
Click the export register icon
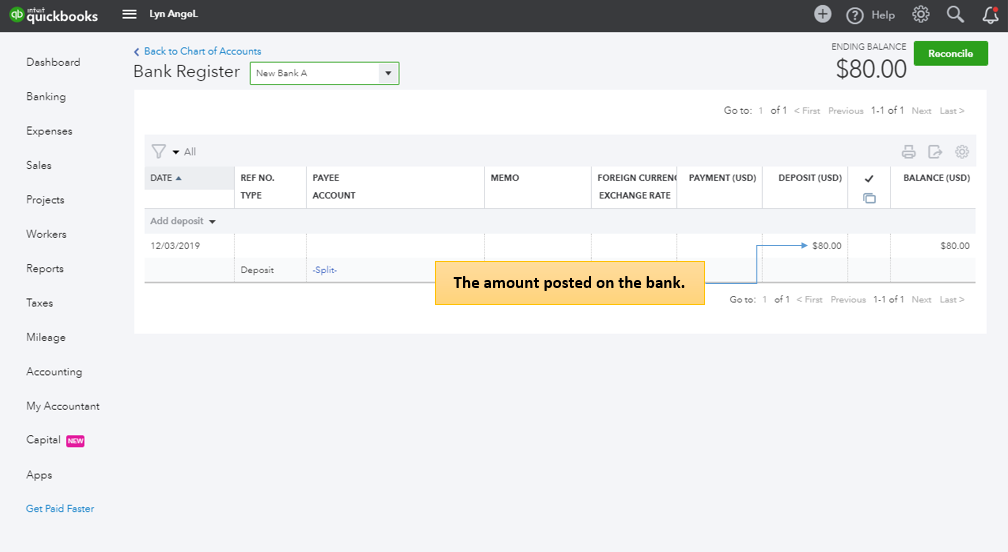click(935, 152)
